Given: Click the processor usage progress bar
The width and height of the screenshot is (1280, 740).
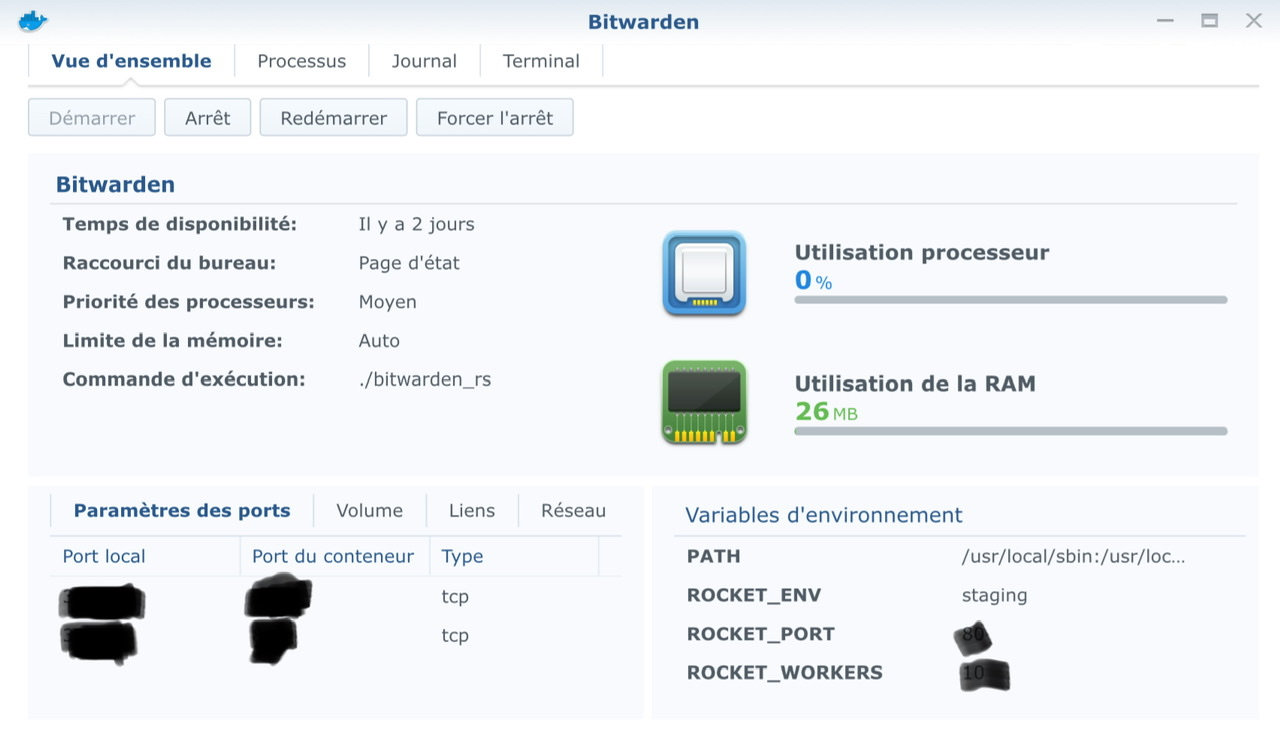Looking at the screenshot, I should point(1010,300).
